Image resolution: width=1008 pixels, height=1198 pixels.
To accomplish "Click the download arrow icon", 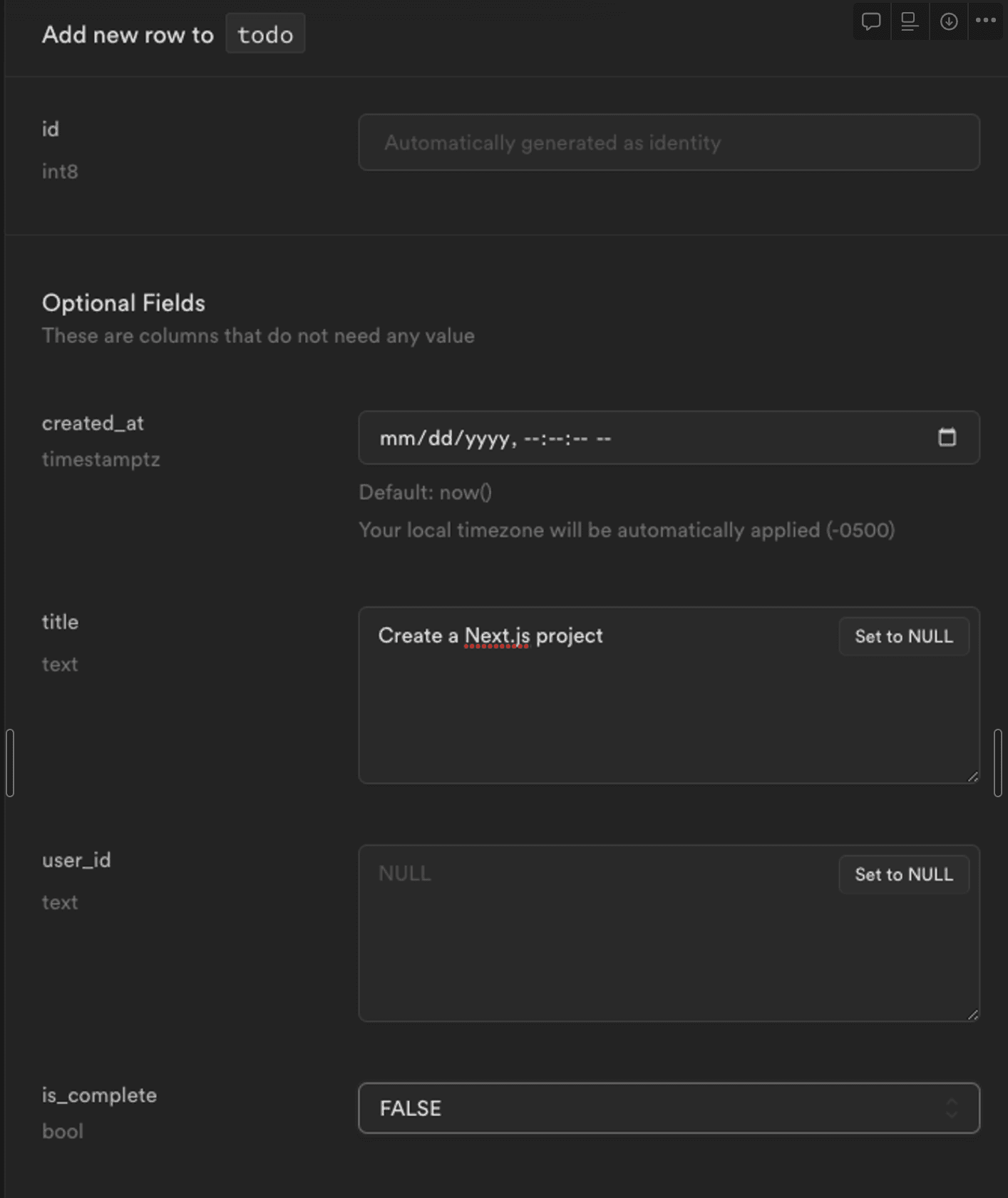I will [948, 21].
